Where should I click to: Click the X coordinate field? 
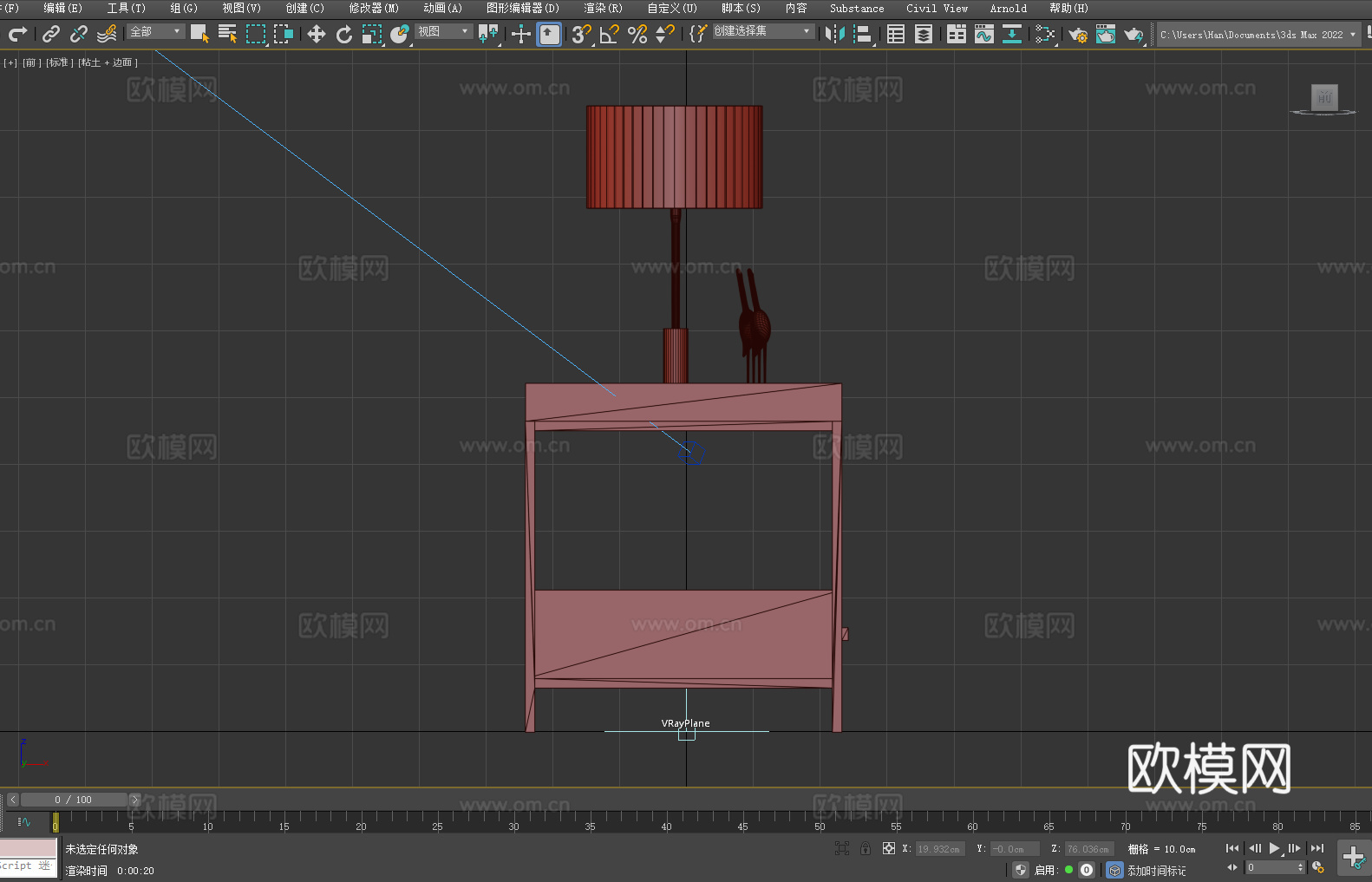tap(940, 849)
